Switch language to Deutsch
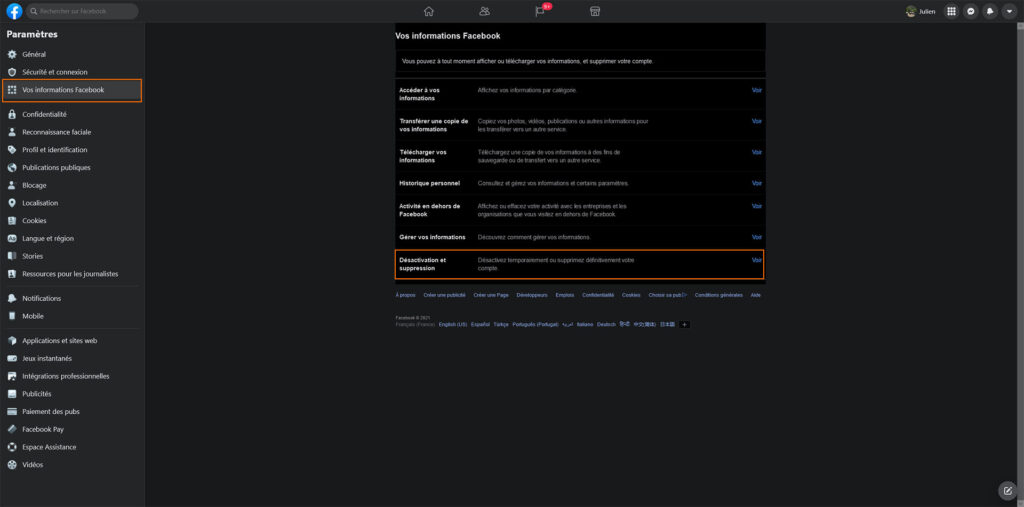This screenshot has width=1024, height=507. 607,324
